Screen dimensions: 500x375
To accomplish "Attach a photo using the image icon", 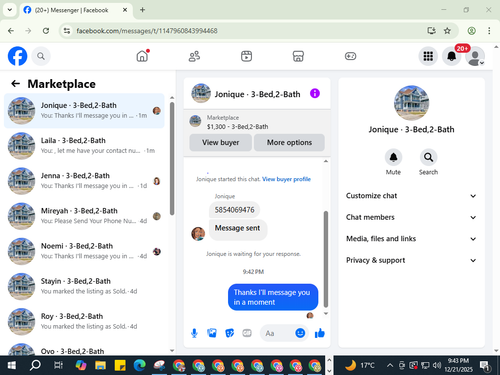I will tap(212, 333).
